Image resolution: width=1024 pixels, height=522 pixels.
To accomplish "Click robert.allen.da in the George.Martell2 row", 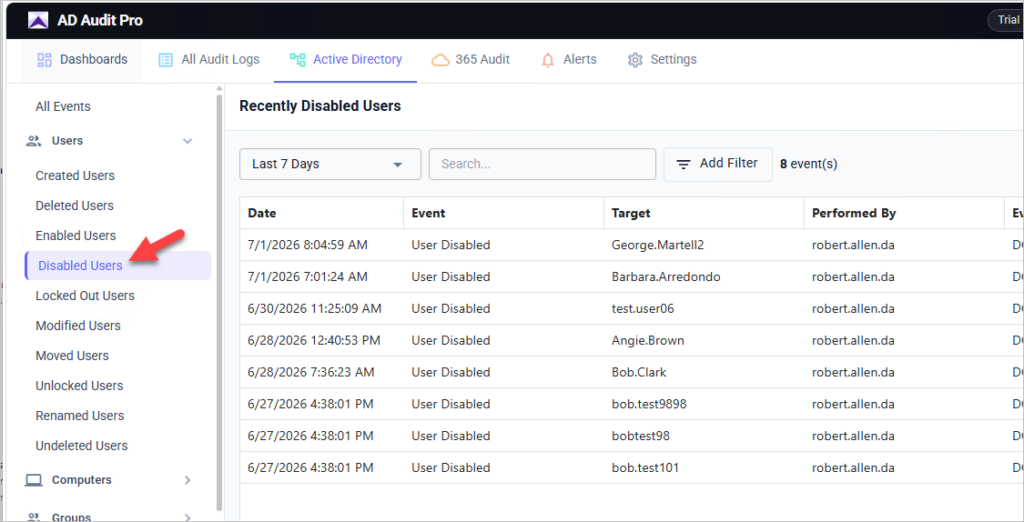I will [853, 245].
